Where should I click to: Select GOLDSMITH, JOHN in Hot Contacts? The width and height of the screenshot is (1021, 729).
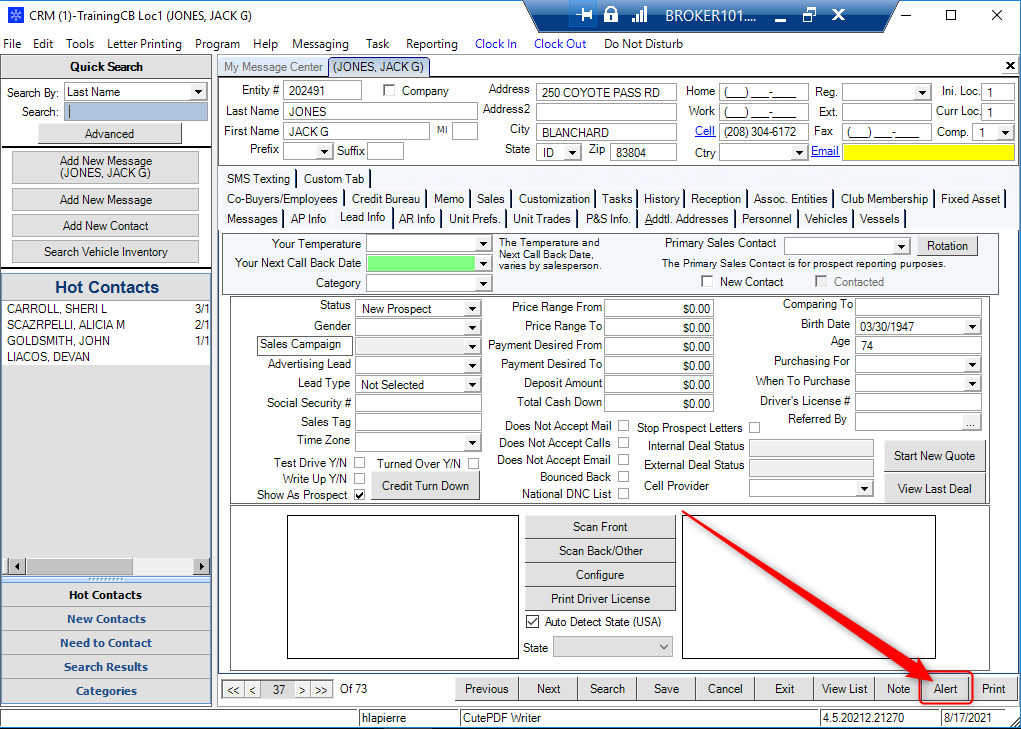[x=106, y=340]
